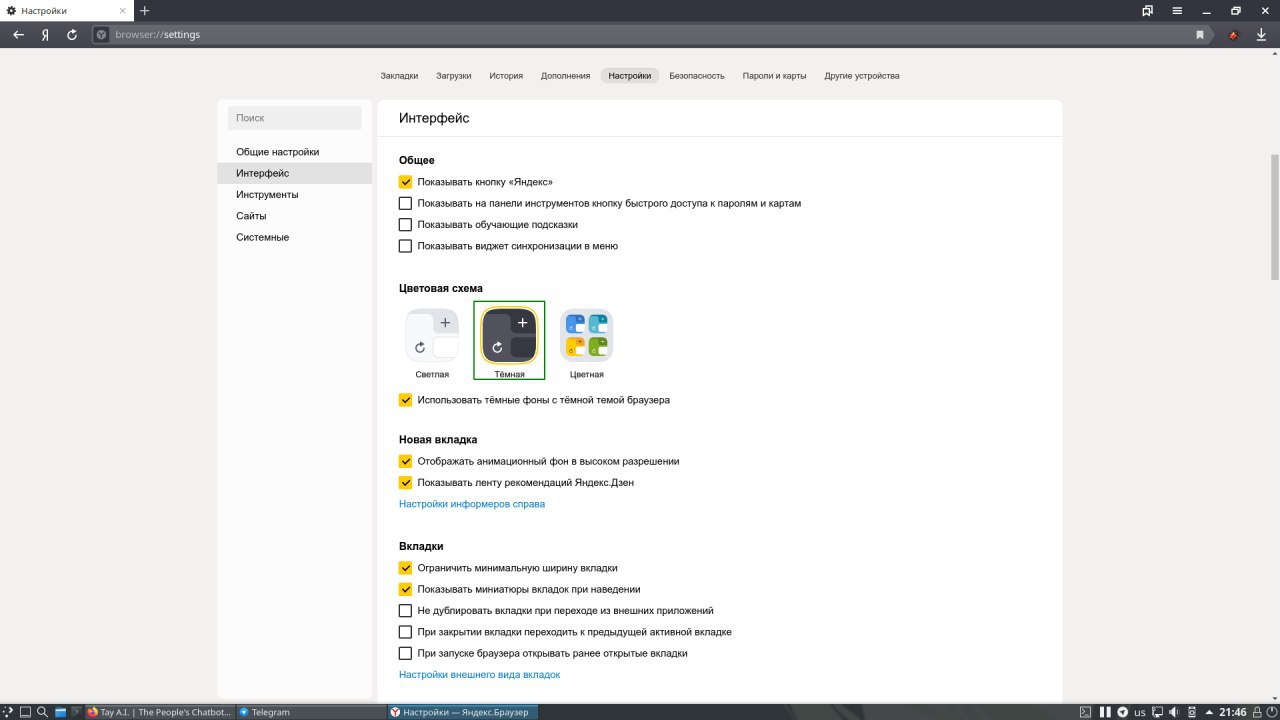This screenshot has width=1280, height=720.
Task: Open the Закладки tab
Action: click(399, 76)
